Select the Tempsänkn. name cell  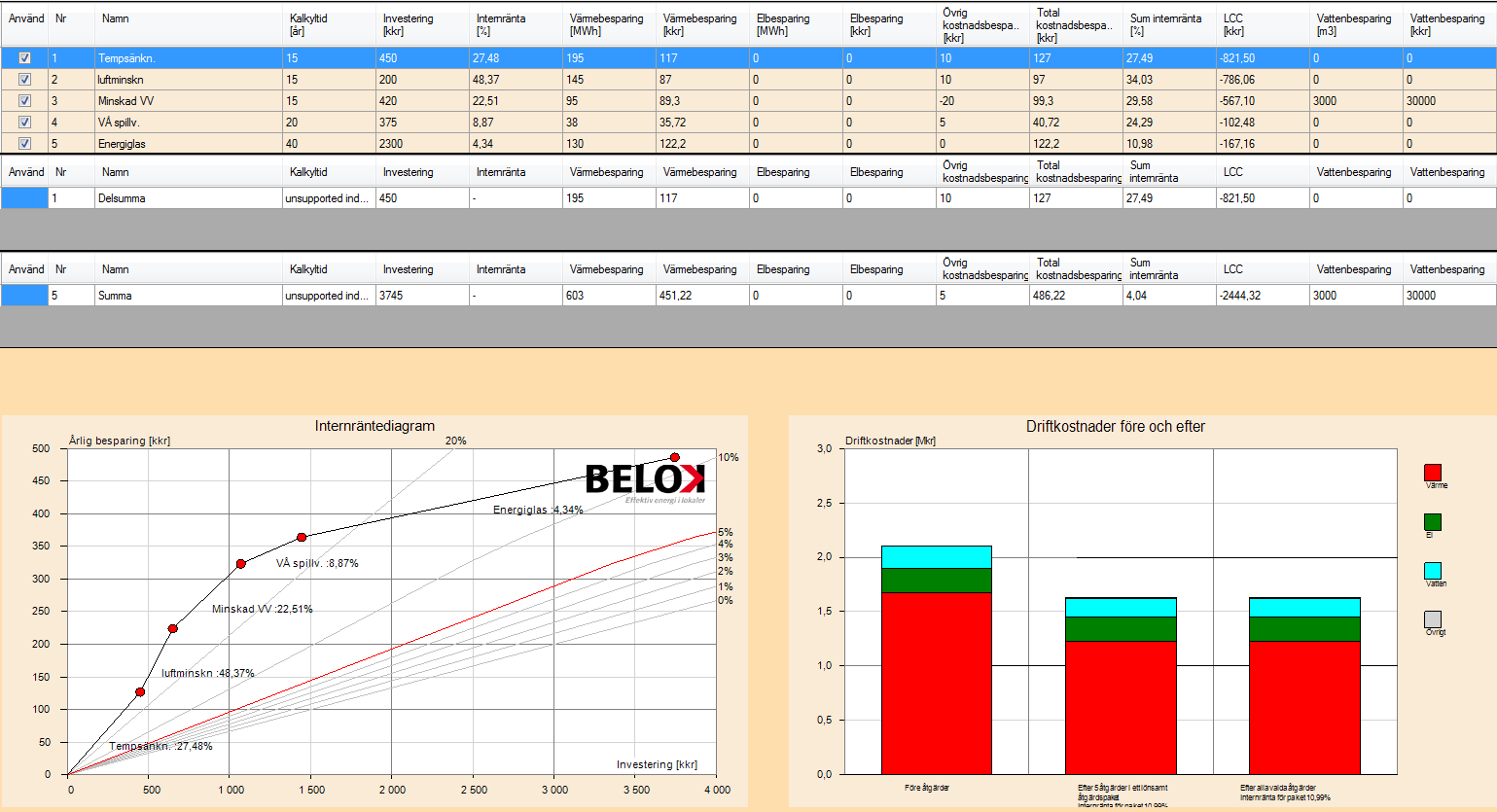tap(189, 58)
